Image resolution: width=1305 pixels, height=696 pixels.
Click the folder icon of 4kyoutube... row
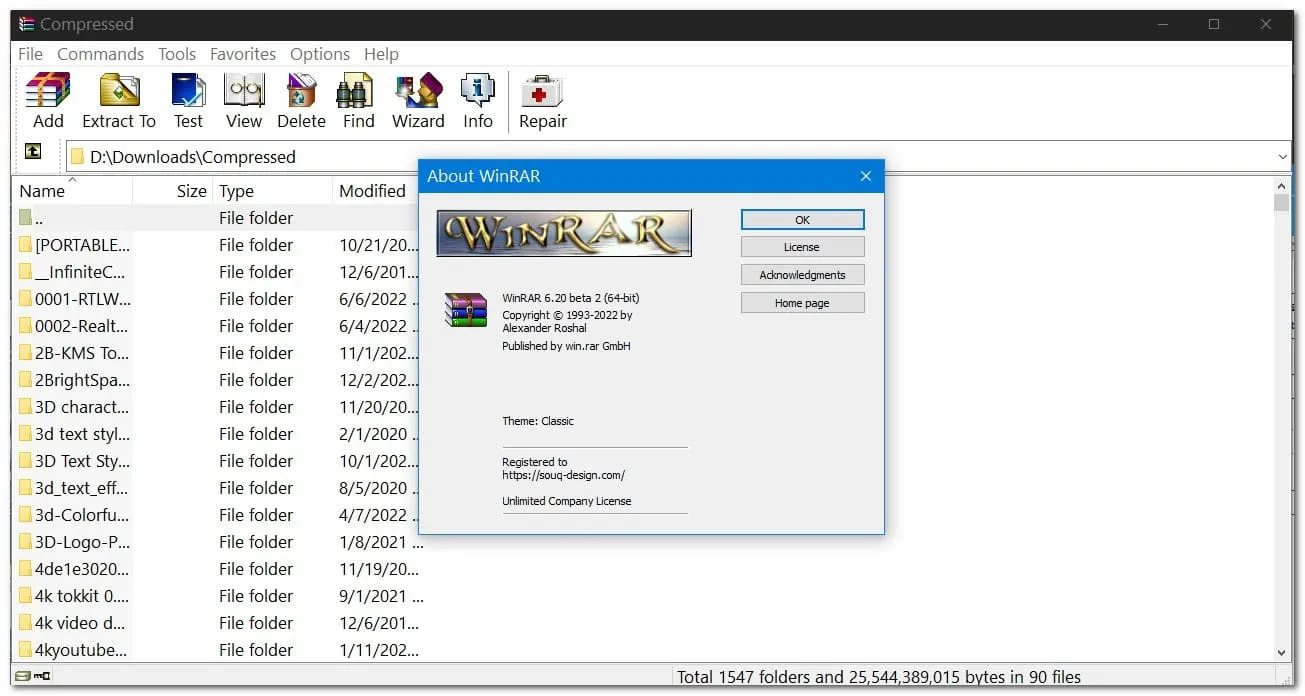25,649
